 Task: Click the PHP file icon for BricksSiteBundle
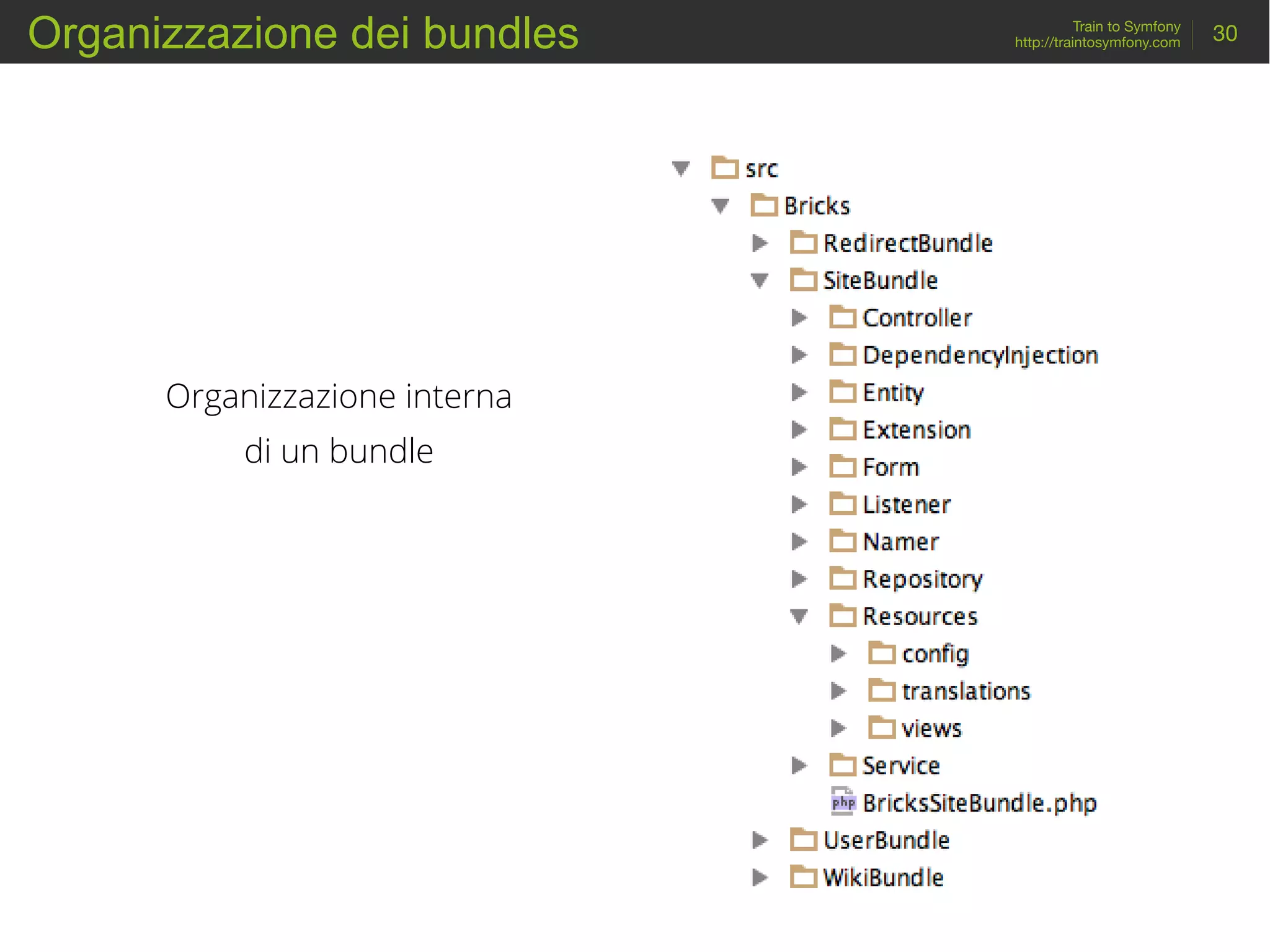843,801
